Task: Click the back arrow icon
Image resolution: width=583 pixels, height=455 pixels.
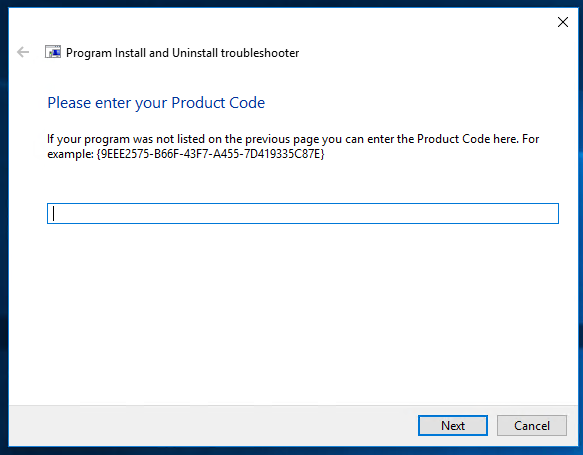Action: coord(23,52)
